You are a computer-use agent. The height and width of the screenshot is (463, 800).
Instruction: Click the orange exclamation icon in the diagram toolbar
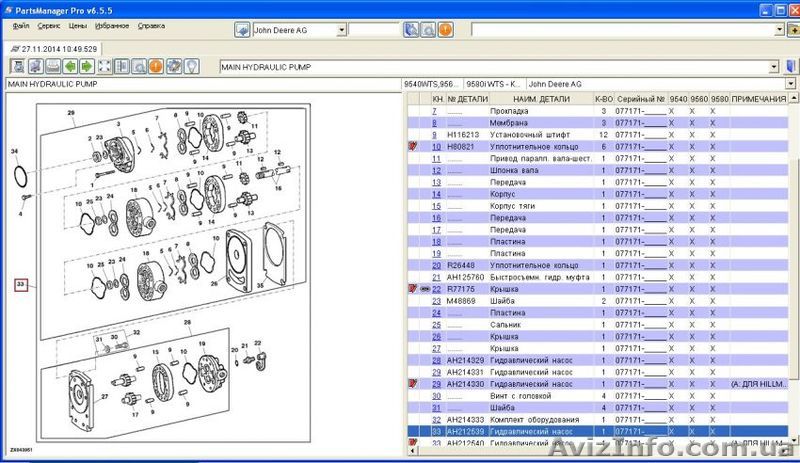[155, 67]
